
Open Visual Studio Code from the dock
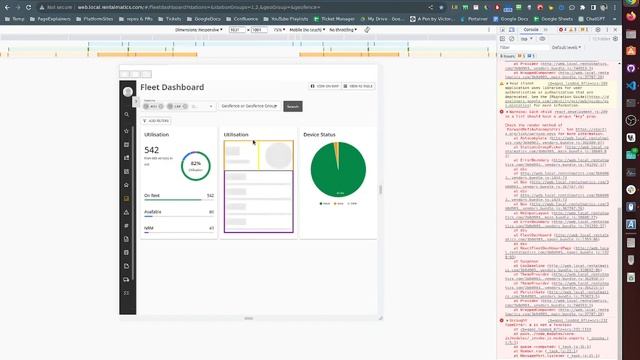click(x=631, y=86)
